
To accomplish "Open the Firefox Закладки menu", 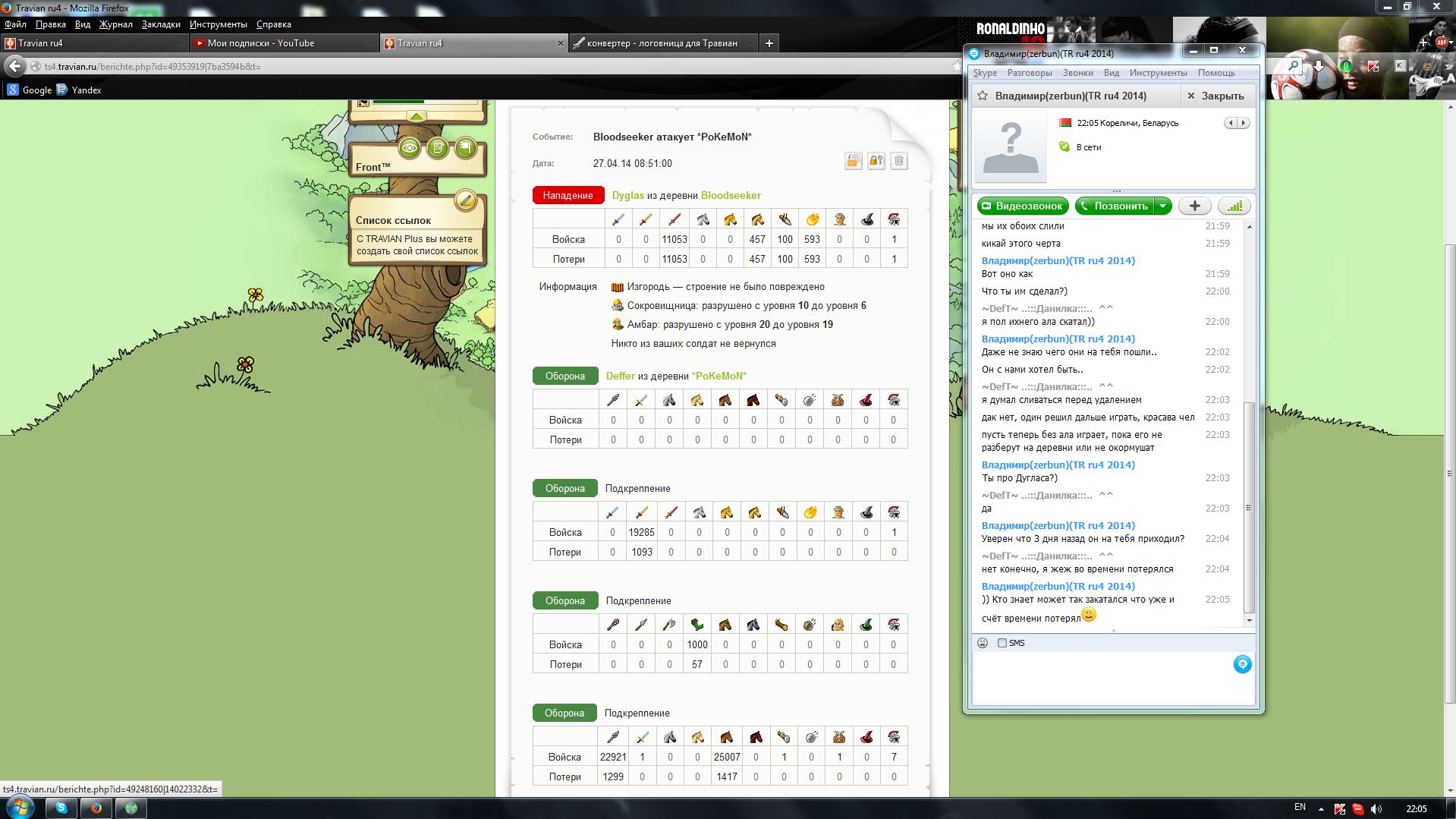I will point(161,24).
